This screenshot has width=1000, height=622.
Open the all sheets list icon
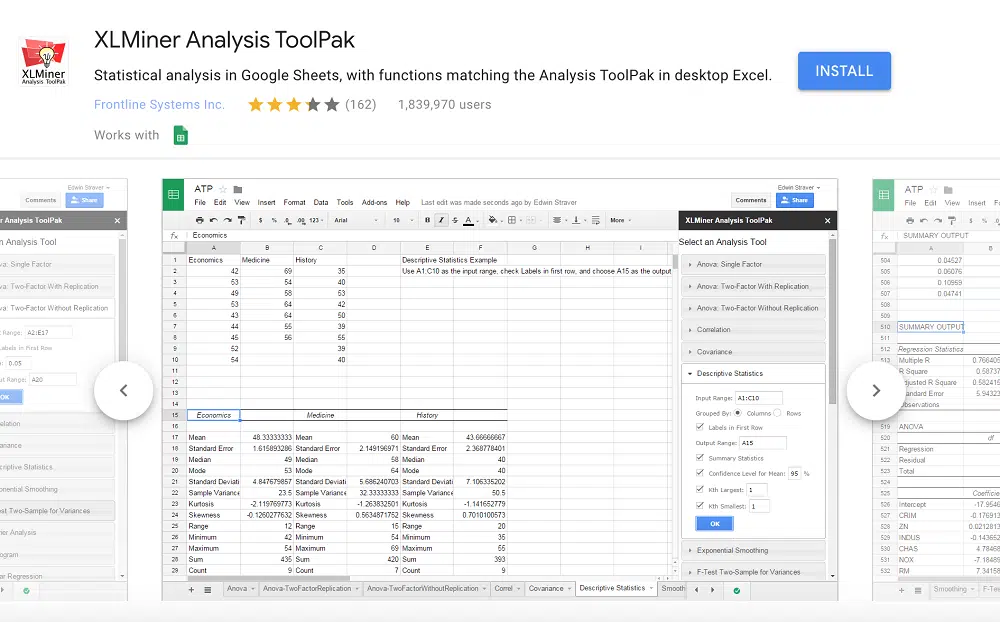(207, 589)
